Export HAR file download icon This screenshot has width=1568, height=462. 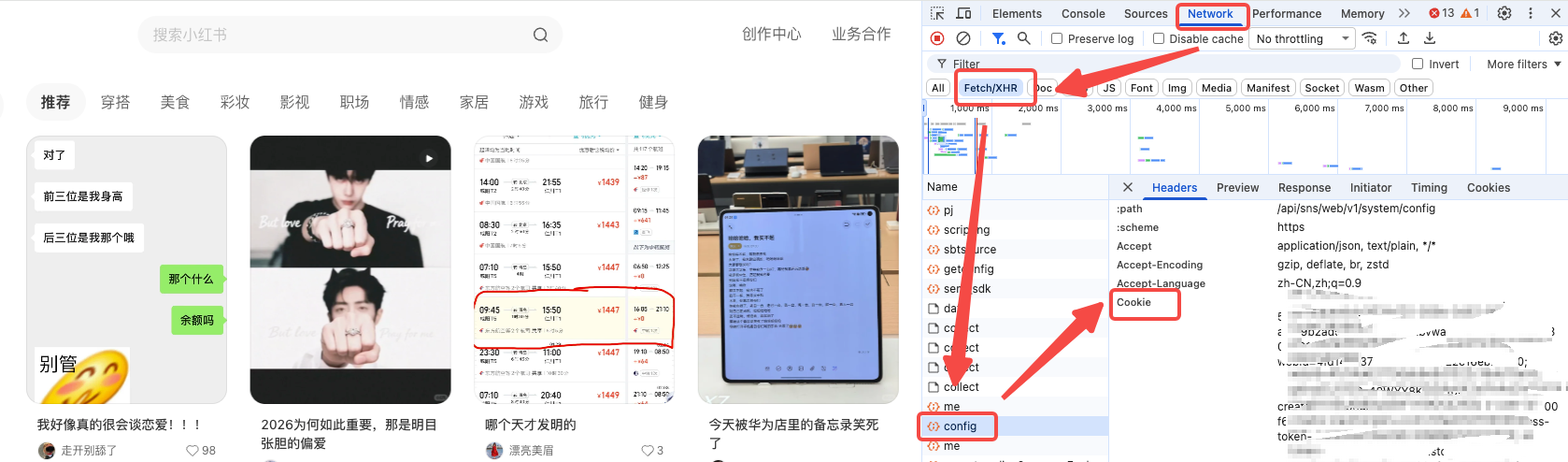[x=1430, y=38]
